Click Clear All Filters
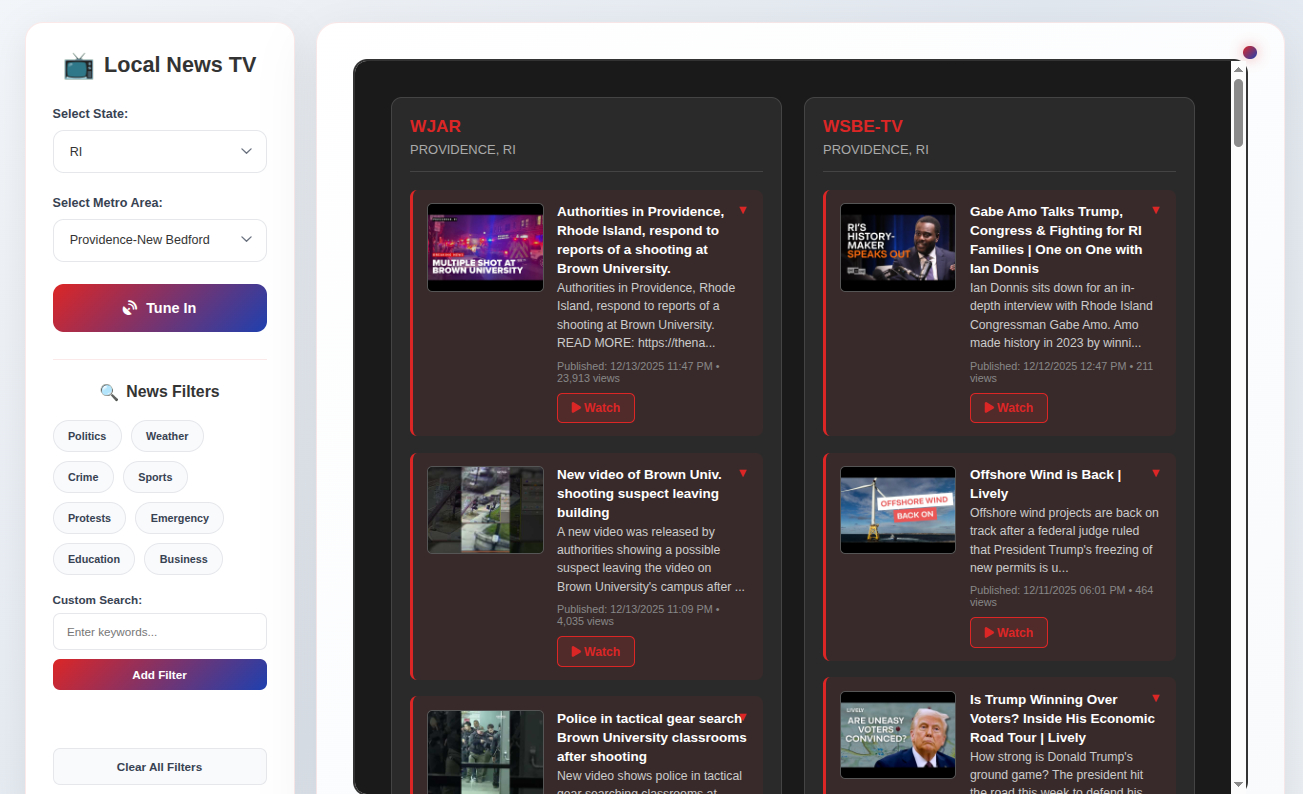This screenshot has height=794, width=1303. [x=160, y=767]
